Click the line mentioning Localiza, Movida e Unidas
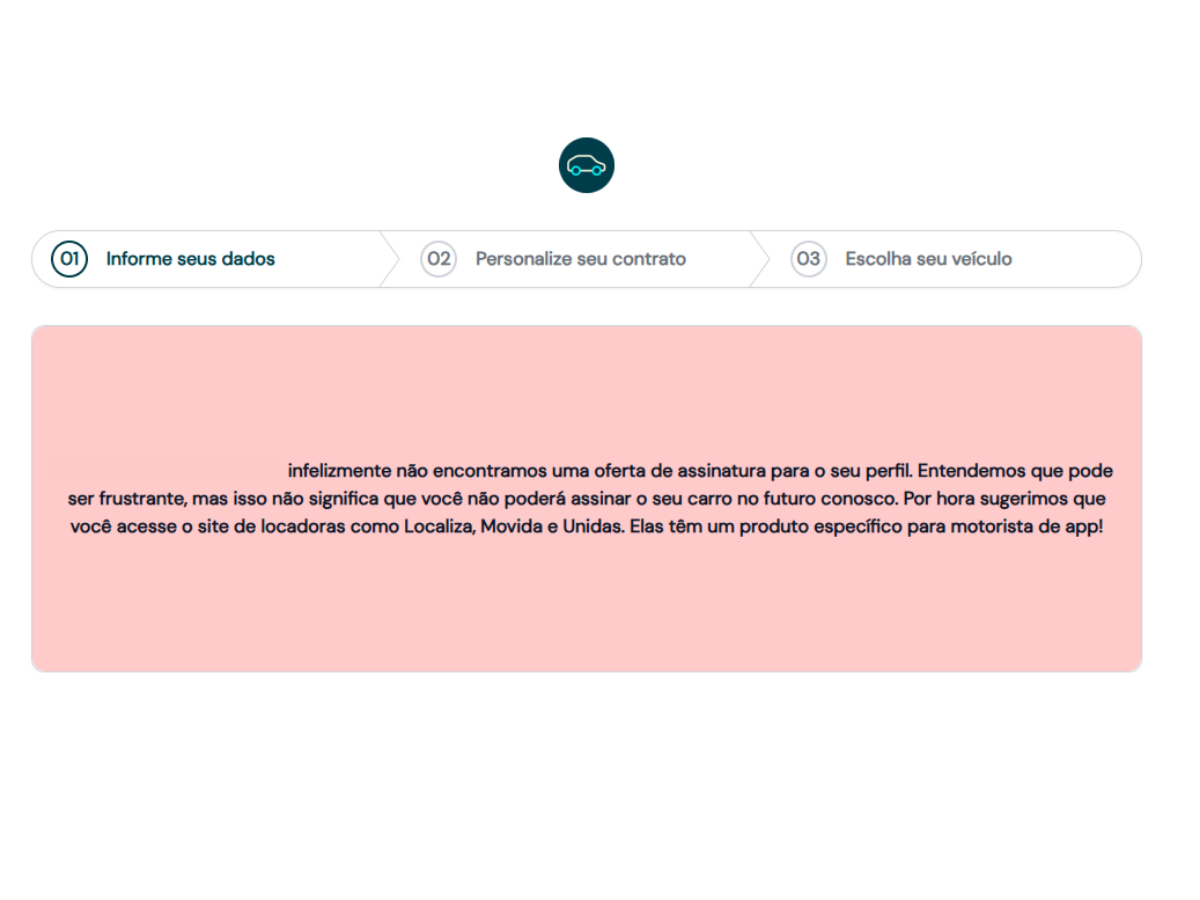The image size is (1200, 900). click(587, 526)
